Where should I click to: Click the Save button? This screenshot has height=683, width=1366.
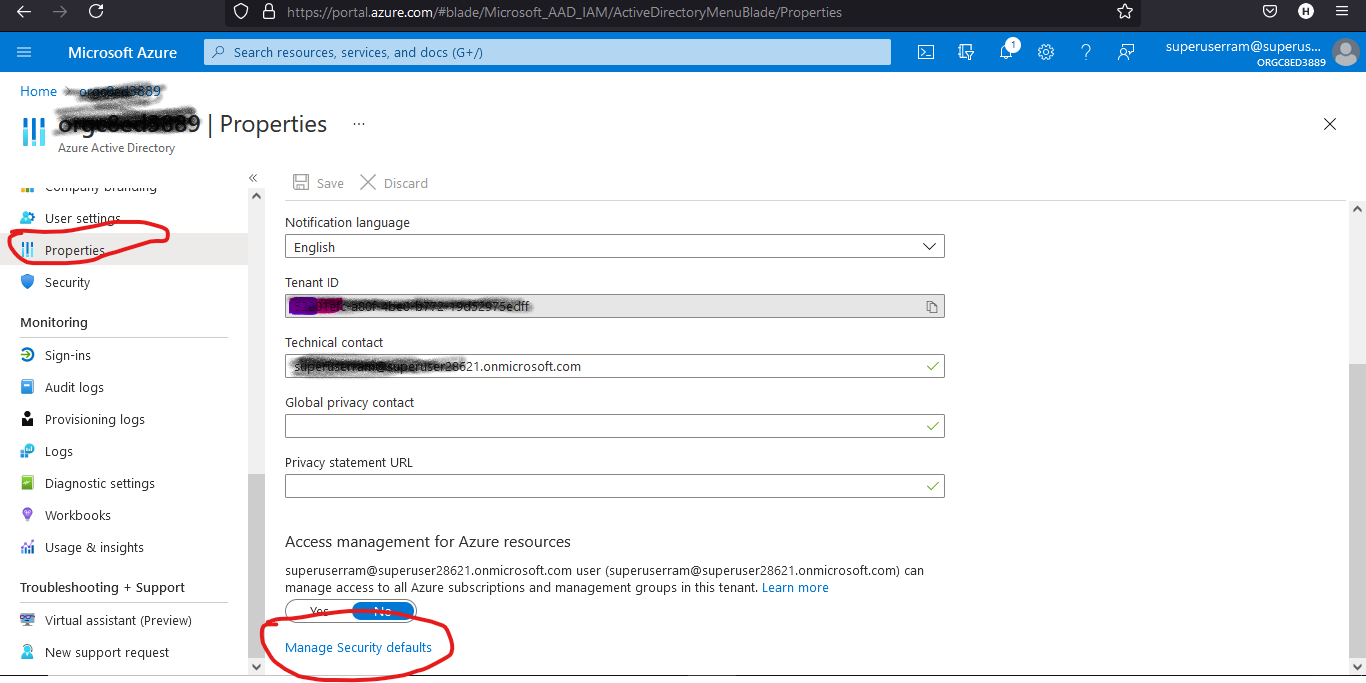(x=318, y=183)
